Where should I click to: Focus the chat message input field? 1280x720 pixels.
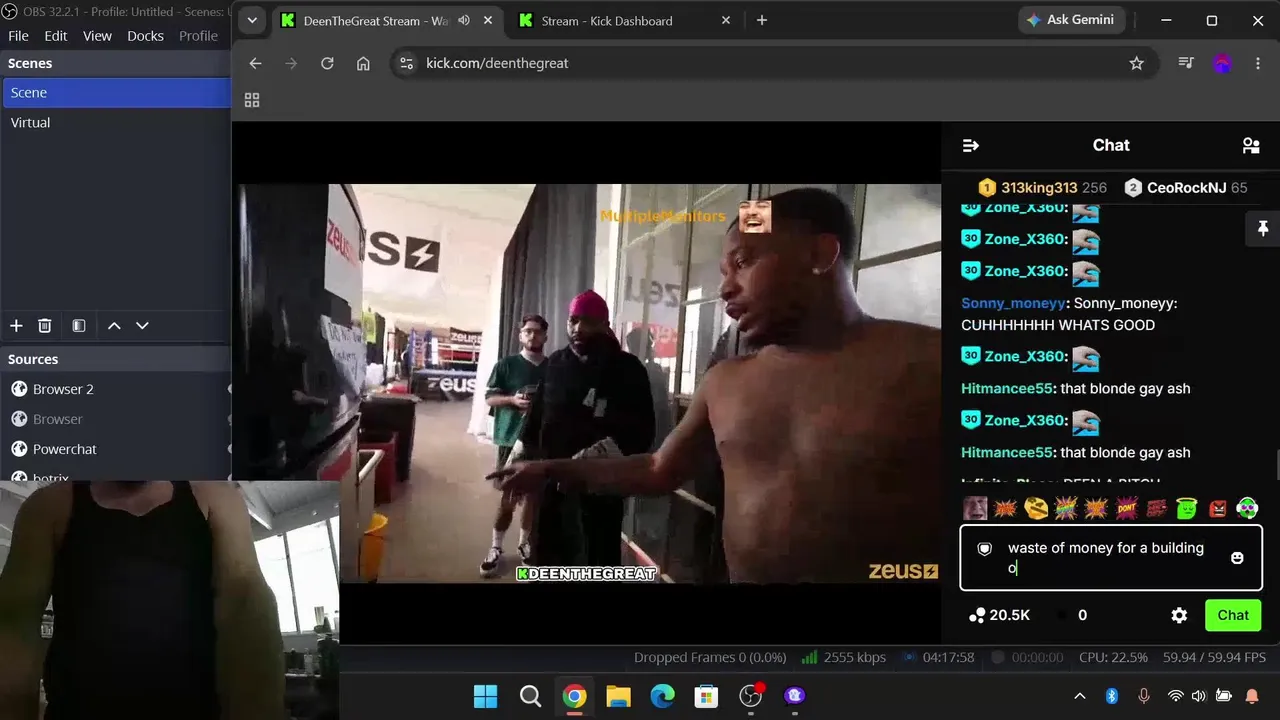(x=1110, y=558)
